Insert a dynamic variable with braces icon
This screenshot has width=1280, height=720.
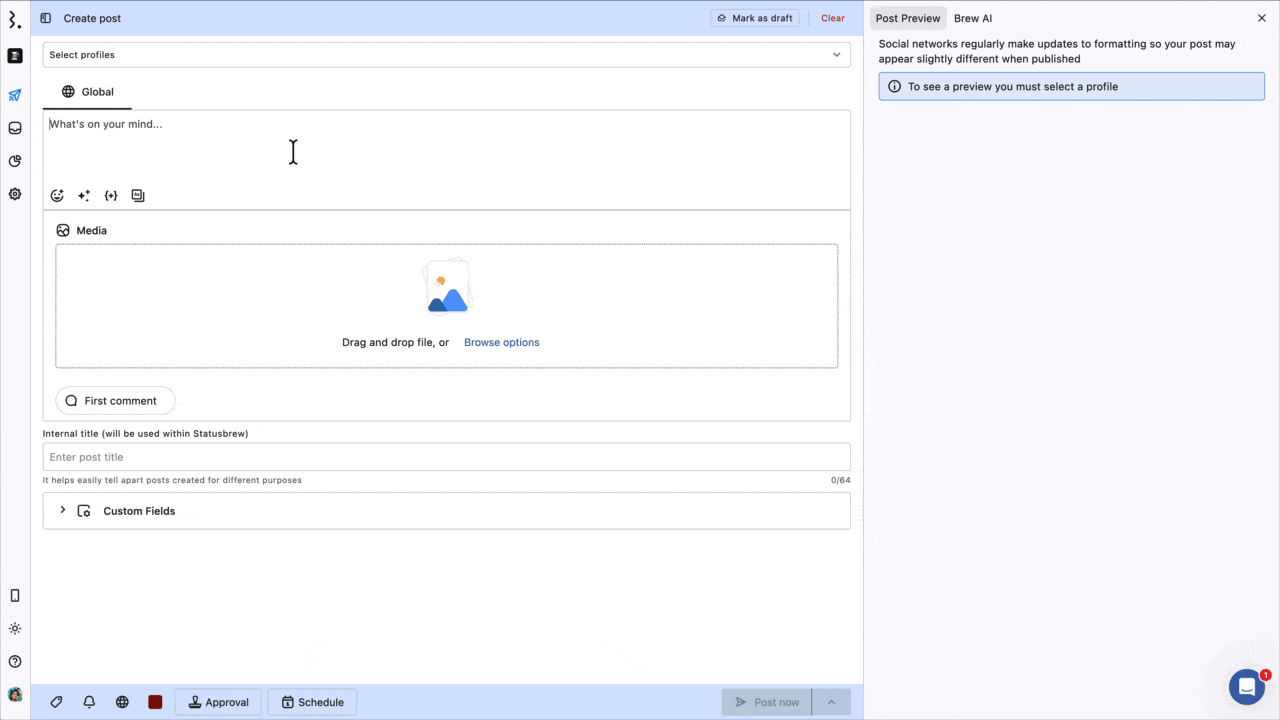[x=111, y=196]
